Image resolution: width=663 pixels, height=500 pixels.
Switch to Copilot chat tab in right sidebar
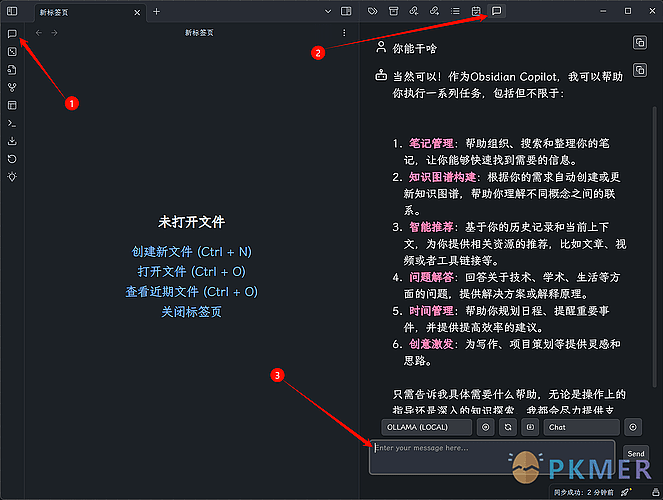click(497, 11)
